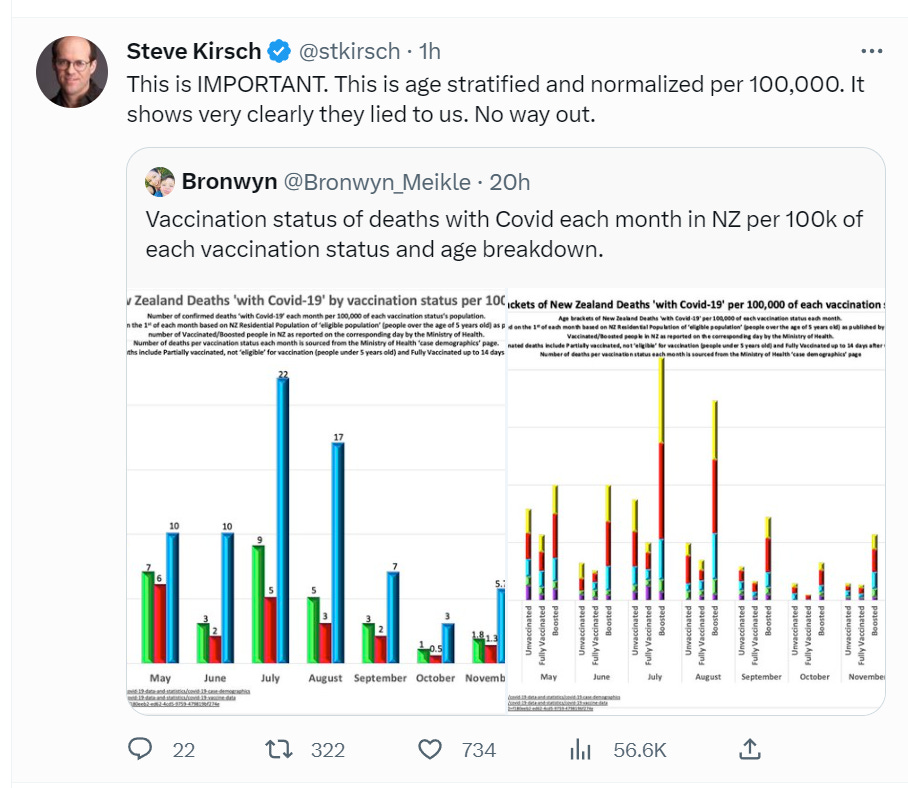Image resolution: width=908 pixels, height=788 pixels.
Task: Click the 1h tweet timestamp
Action: point(426,50)
